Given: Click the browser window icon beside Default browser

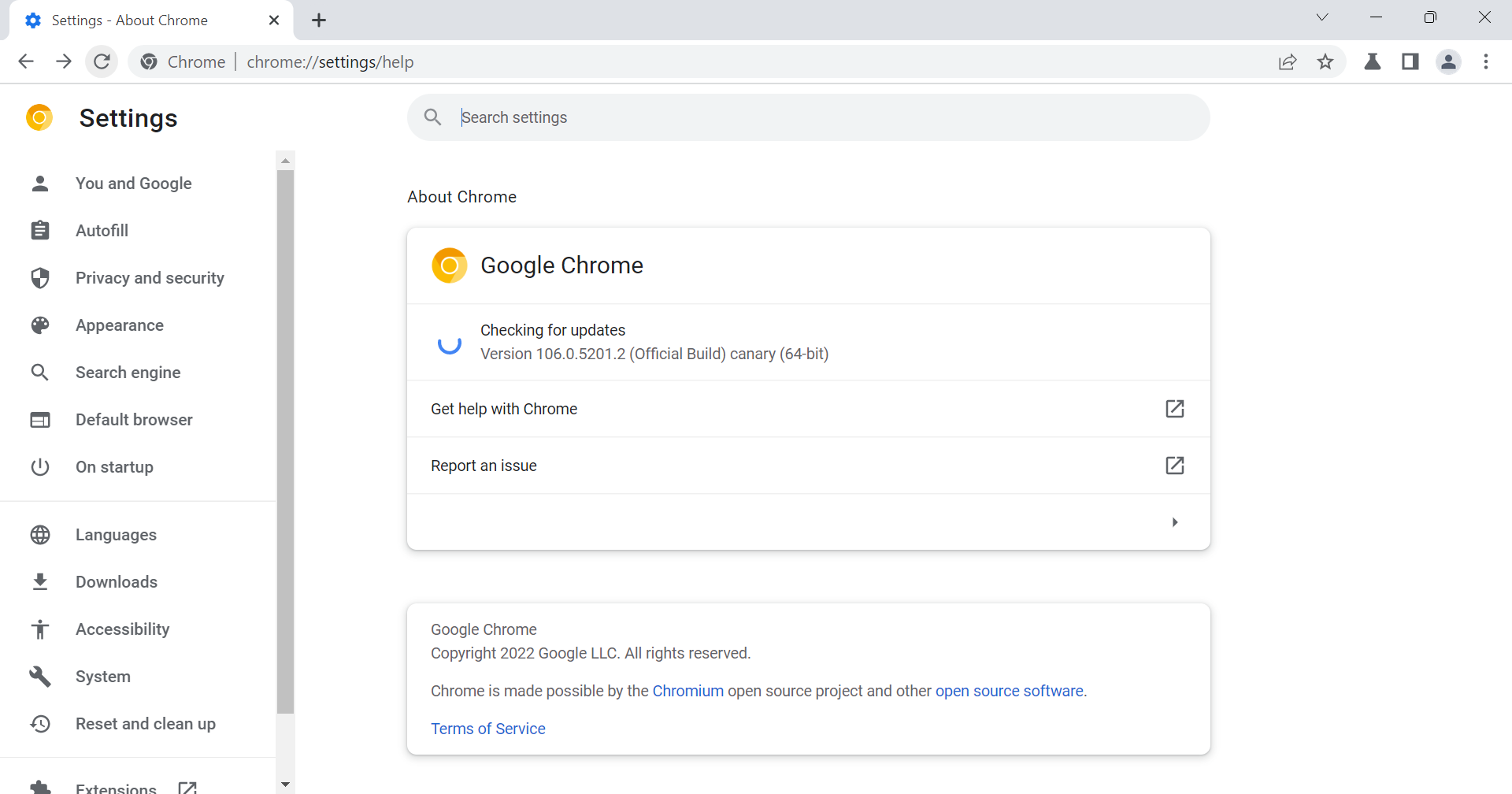Looking at the screenshot, I should tap(40, 420).
